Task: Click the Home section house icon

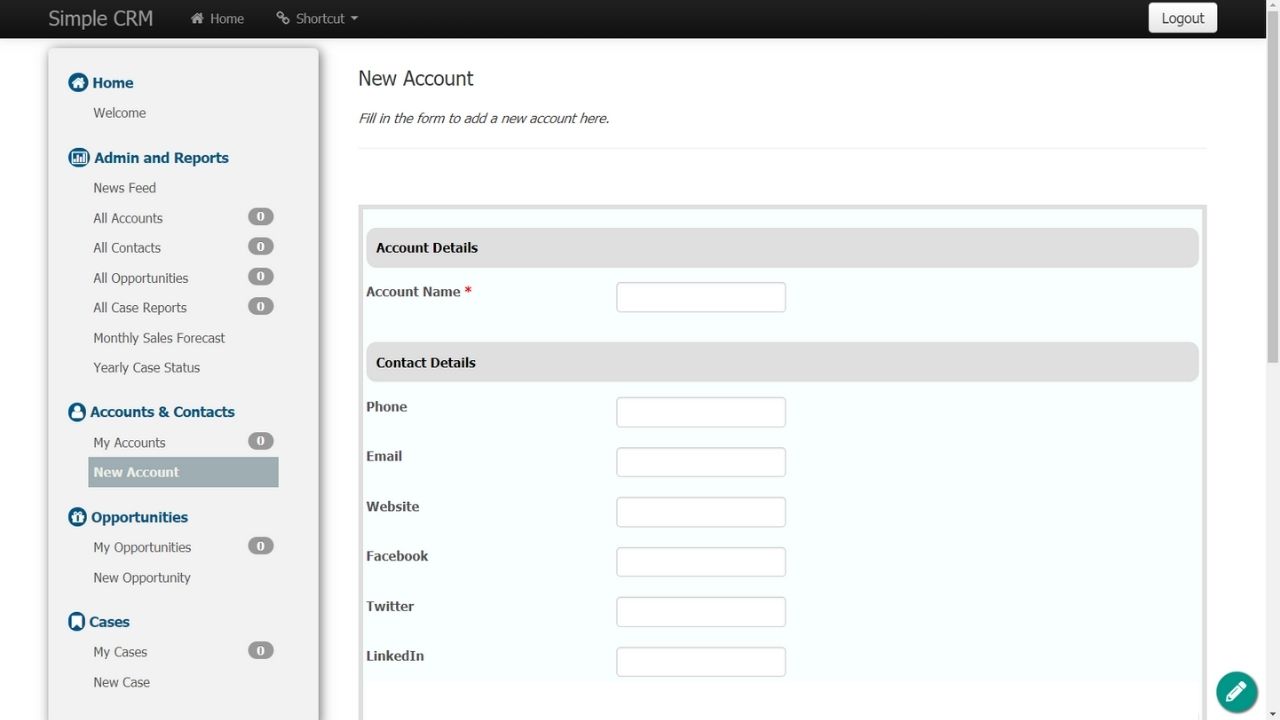Action: point(77,83)
